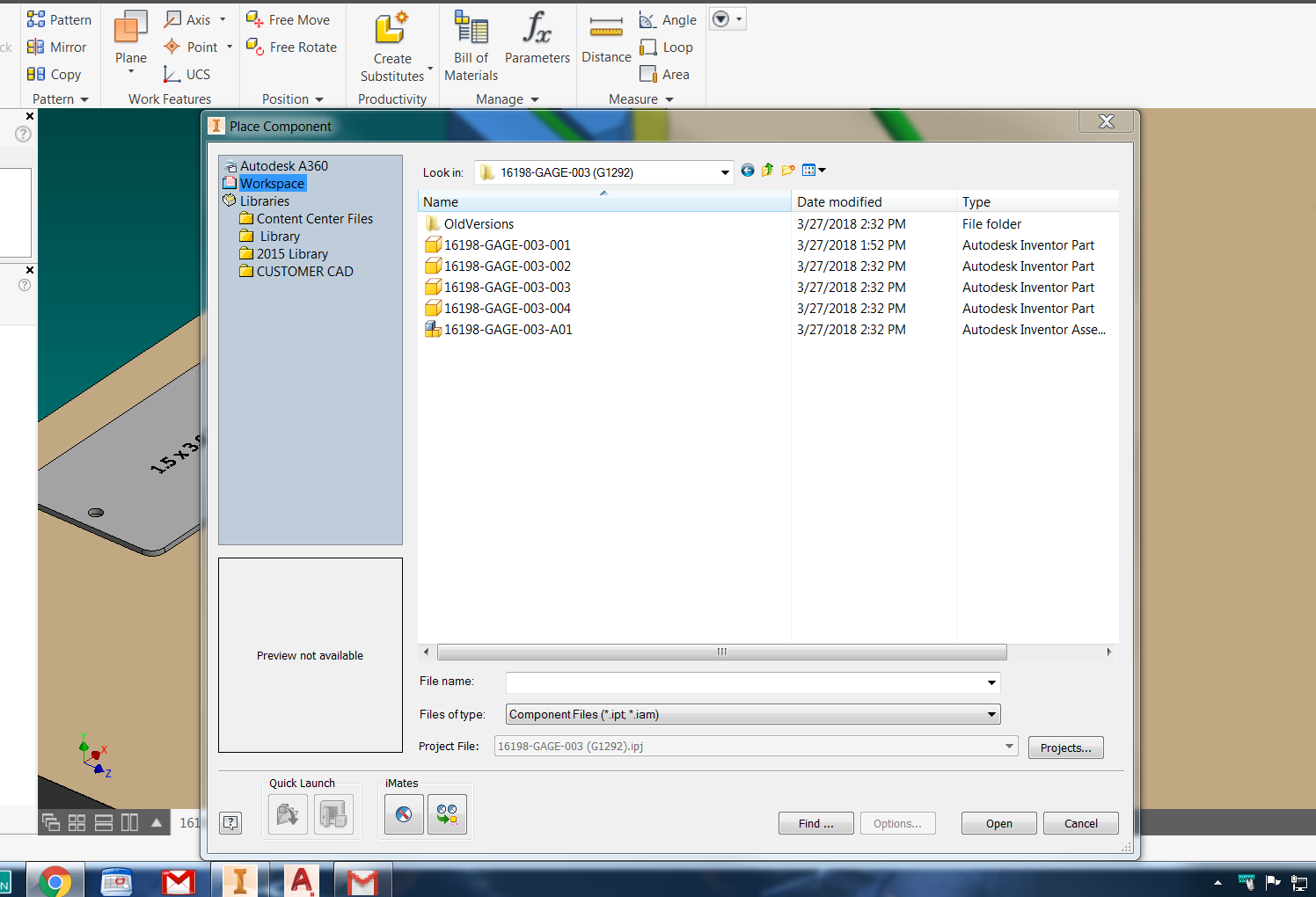Select the Free Rotate tool

tap(291, 47)
